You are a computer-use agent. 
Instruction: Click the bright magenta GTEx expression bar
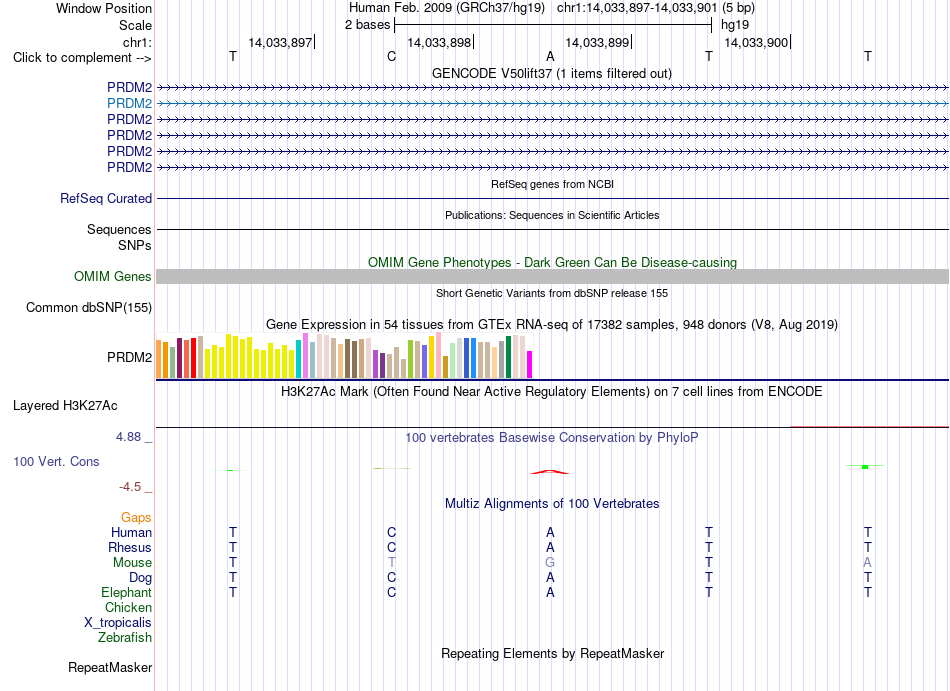coord(529,365)
